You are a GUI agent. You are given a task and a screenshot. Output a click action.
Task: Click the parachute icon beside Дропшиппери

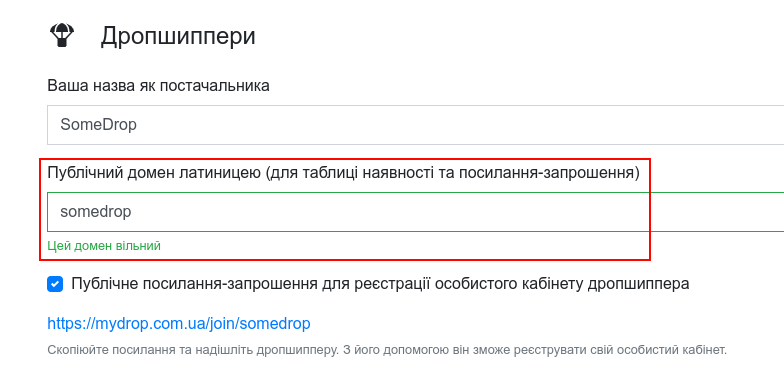(62, 36)
